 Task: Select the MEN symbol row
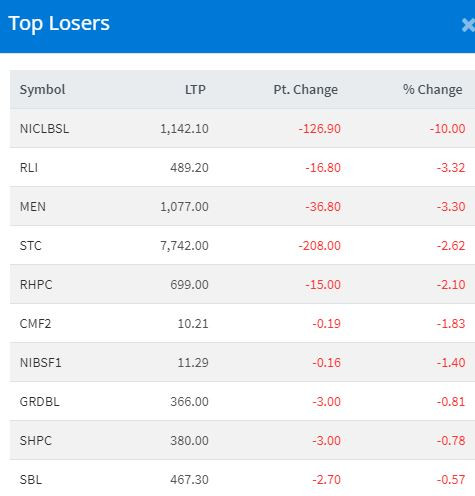click(242, 206)
